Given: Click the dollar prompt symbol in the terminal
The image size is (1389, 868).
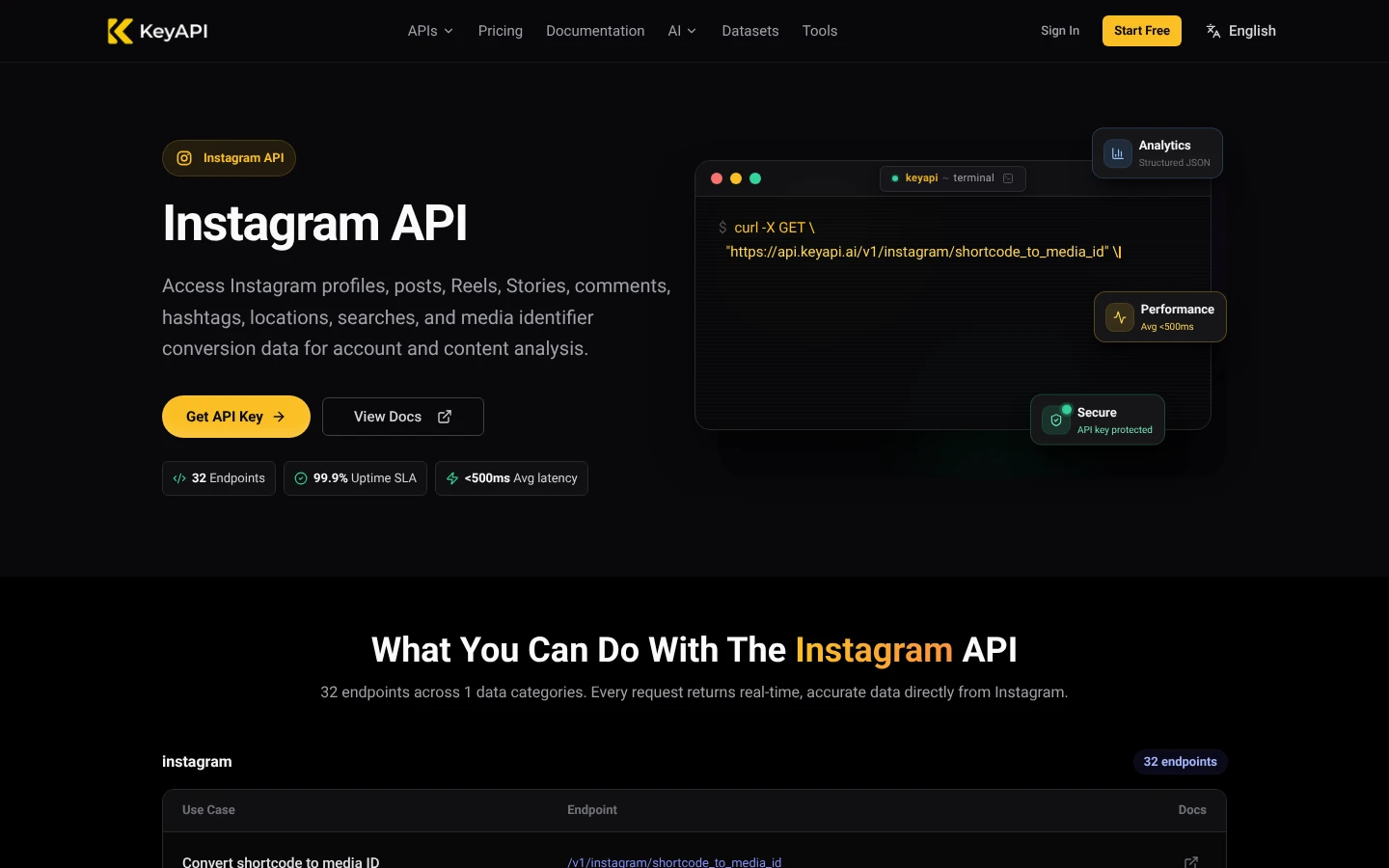Looking at the screenshot, I should (722, 228).
